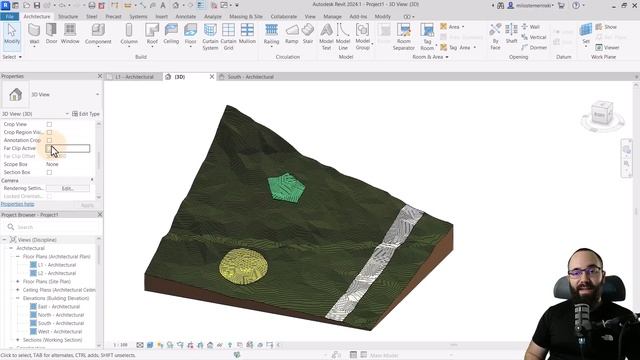Viewport: 640px width, 360px height.
Task: Click the Component tool icon
Action: coord(98,30)
